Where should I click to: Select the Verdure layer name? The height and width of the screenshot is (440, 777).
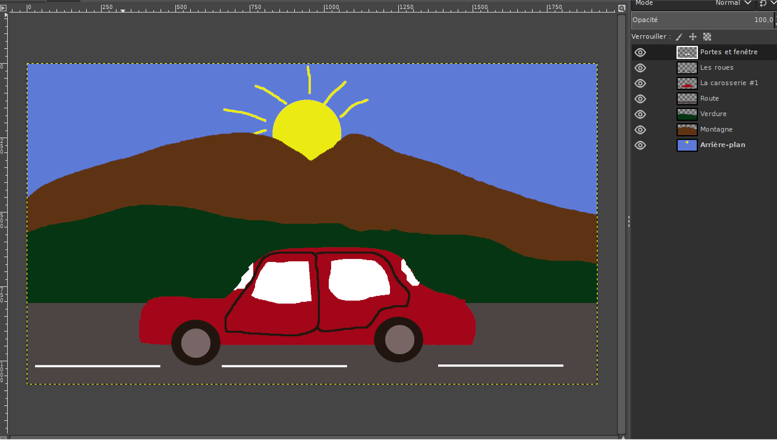[713, 114]
